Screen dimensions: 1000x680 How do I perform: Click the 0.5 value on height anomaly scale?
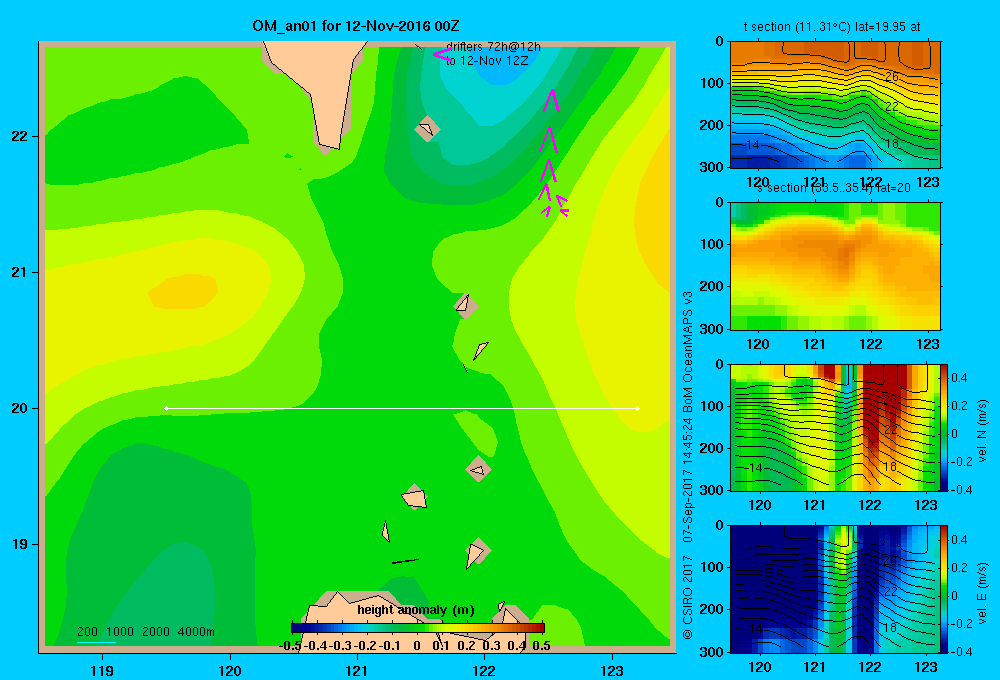pyautogui.click(x=541, y=645)
